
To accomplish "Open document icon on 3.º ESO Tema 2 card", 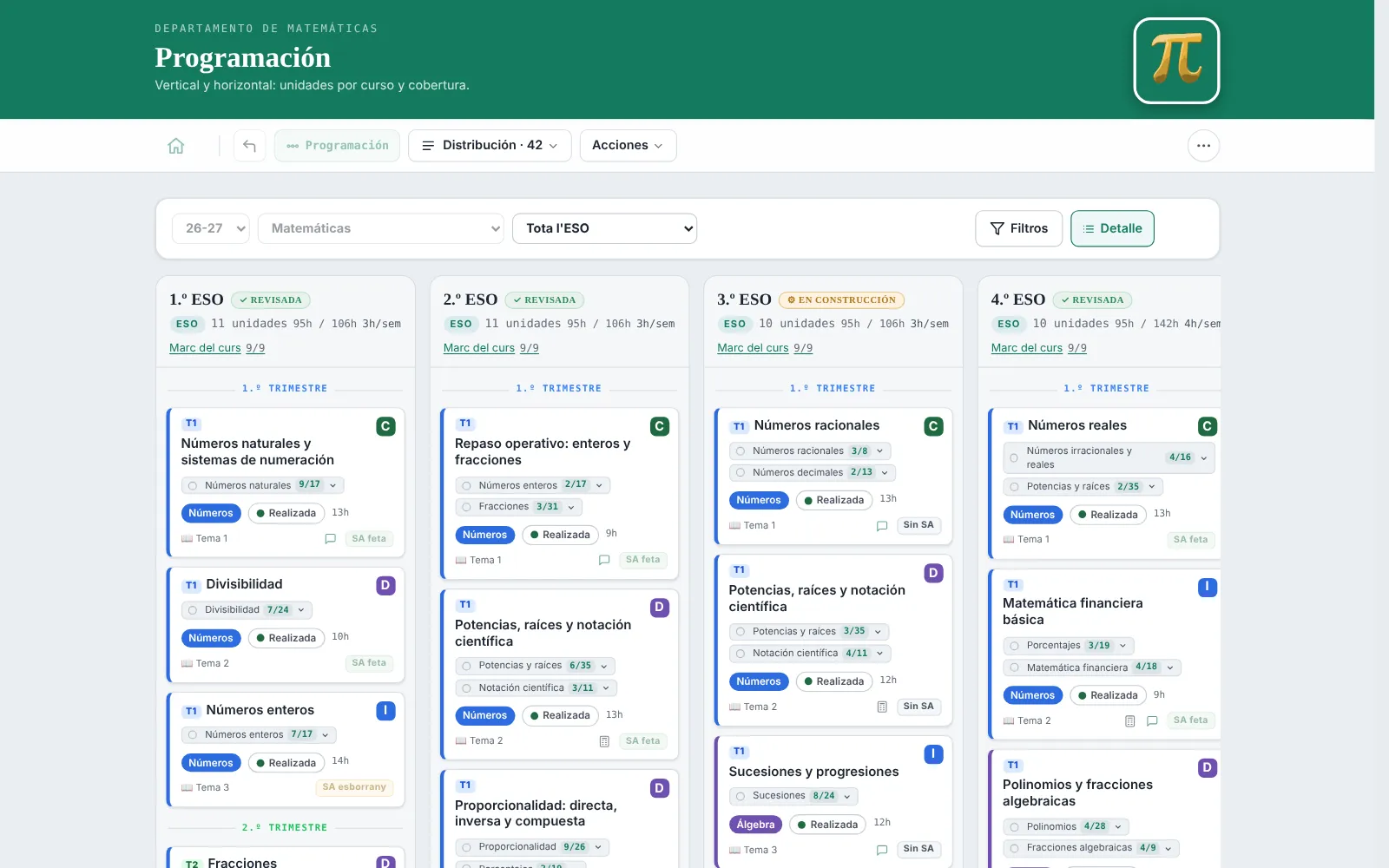I will (882, 707).
